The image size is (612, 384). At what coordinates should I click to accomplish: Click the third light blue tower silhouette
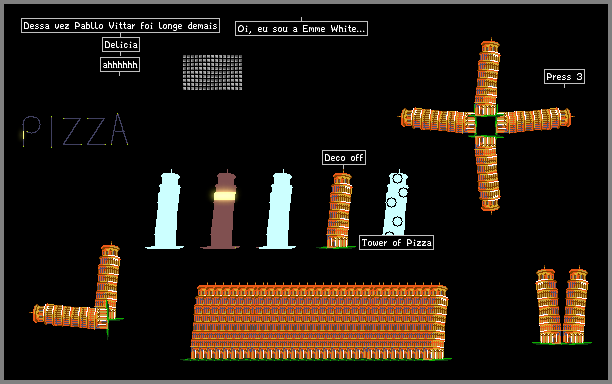click(x=279, y=209)
